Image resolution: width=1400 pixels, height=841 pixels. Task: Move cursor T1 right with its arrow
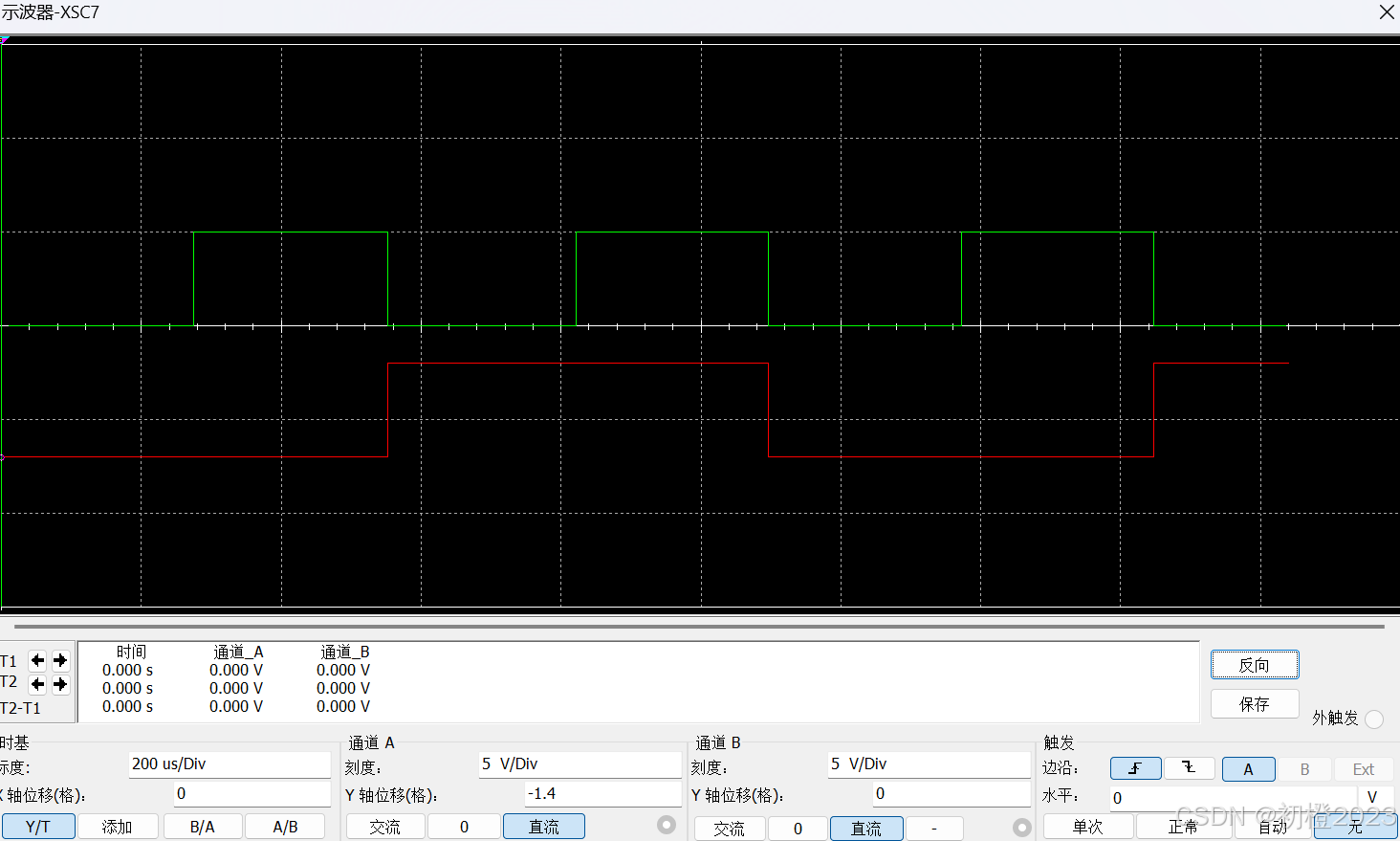pyautogui.click(x=60, y=660)
